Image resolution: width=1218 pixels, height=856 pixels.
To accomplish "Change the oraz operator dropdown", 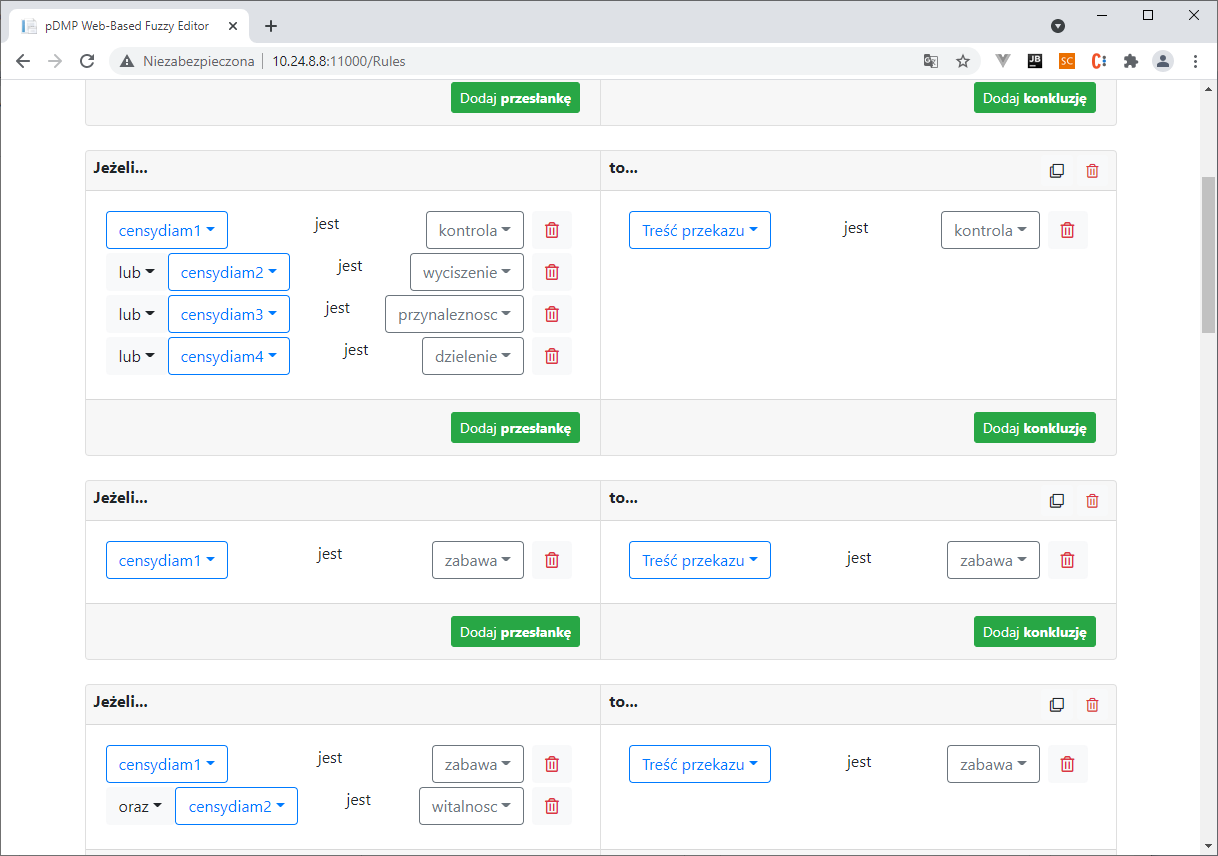I will click(x=140, y=806).
